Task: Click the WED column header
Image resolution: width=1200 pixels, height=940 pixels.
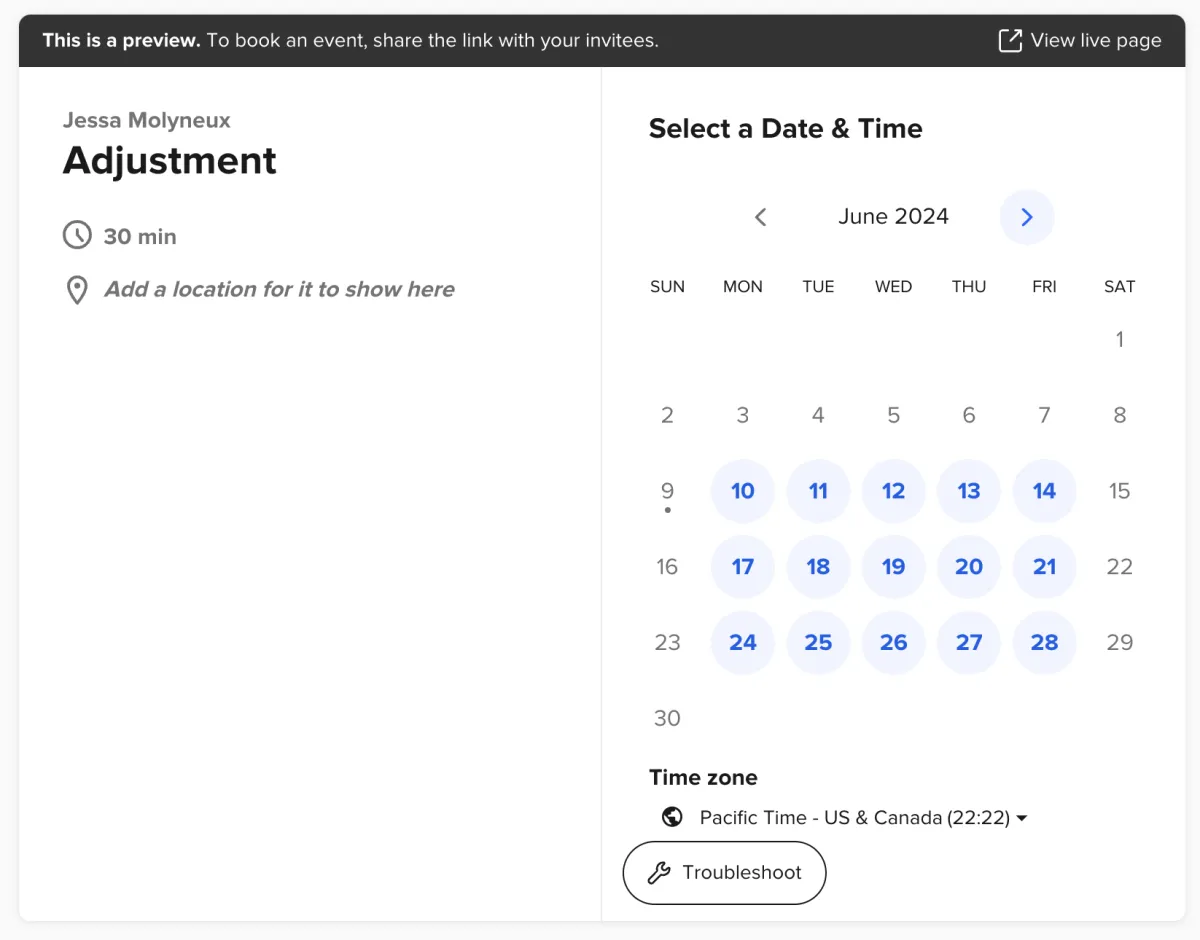Action: click(894, 286)
